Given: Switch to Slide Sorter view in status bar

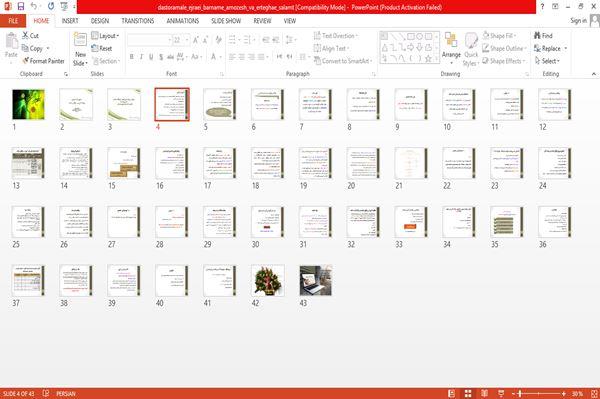Looking at the screenshot, I should pos(468,394).
